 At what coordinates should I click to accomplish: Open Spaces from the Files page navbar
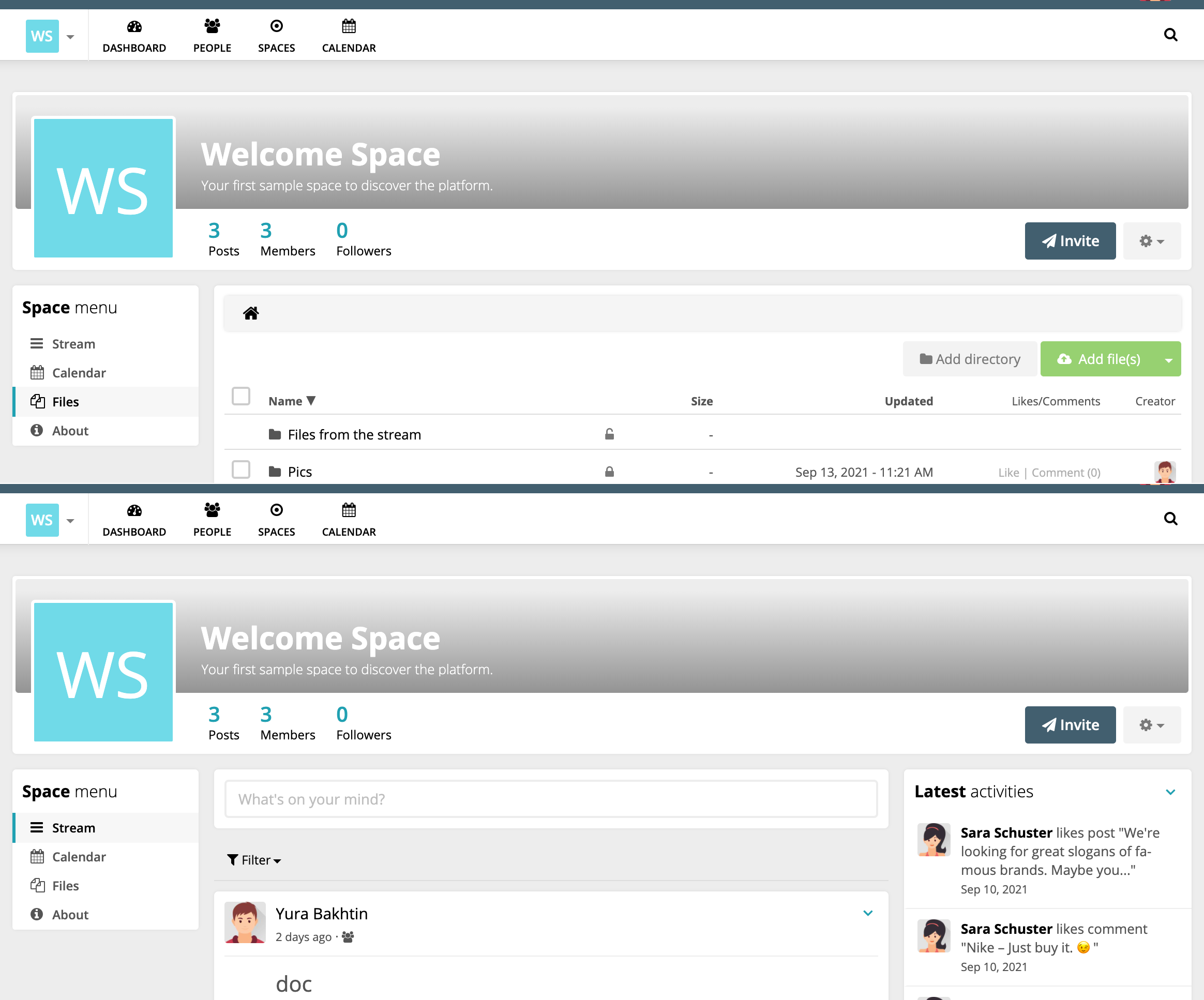[276, 37]
